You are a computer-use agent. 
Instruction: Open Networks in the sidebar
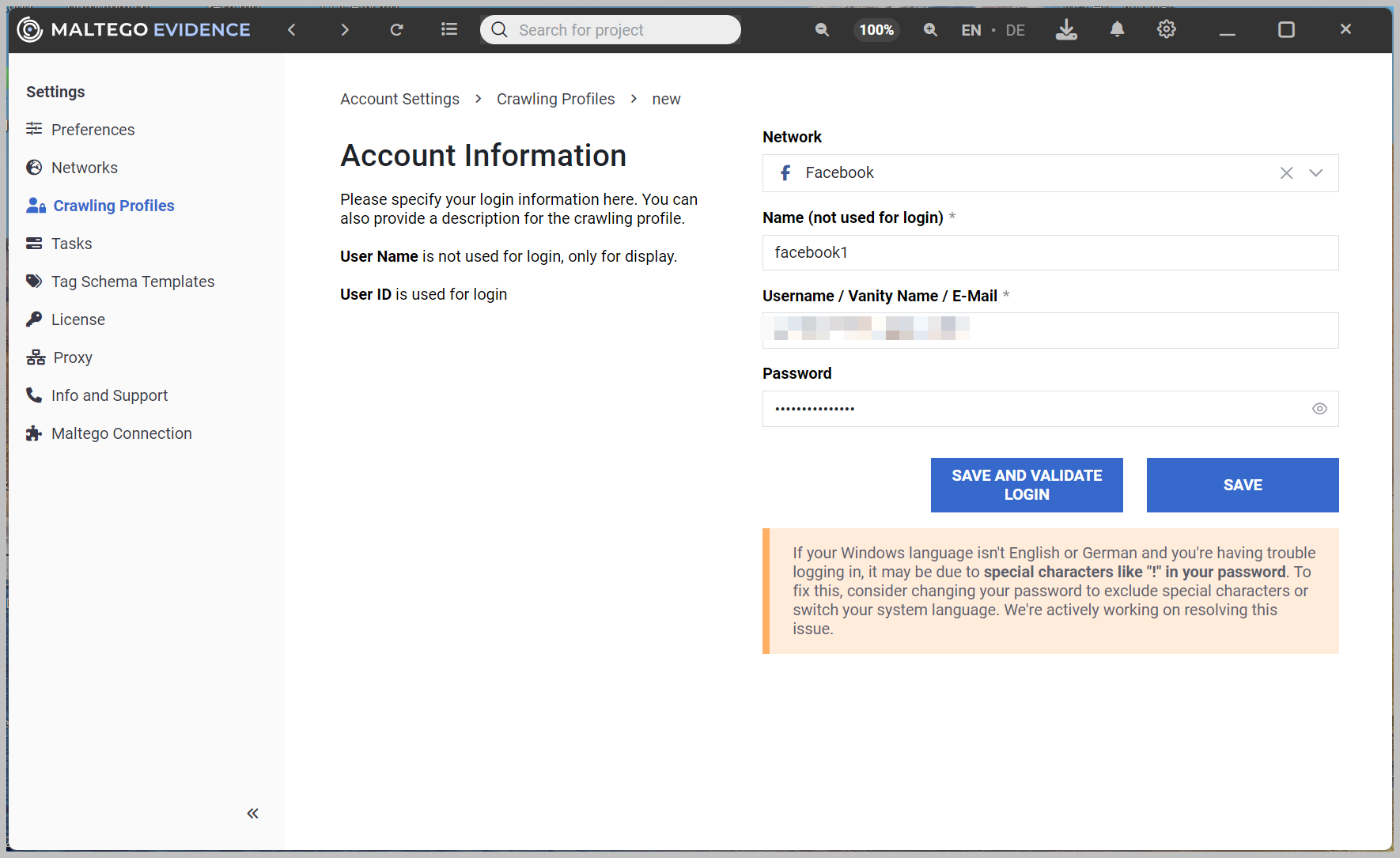pyautogui.click(x=84, y=168)
